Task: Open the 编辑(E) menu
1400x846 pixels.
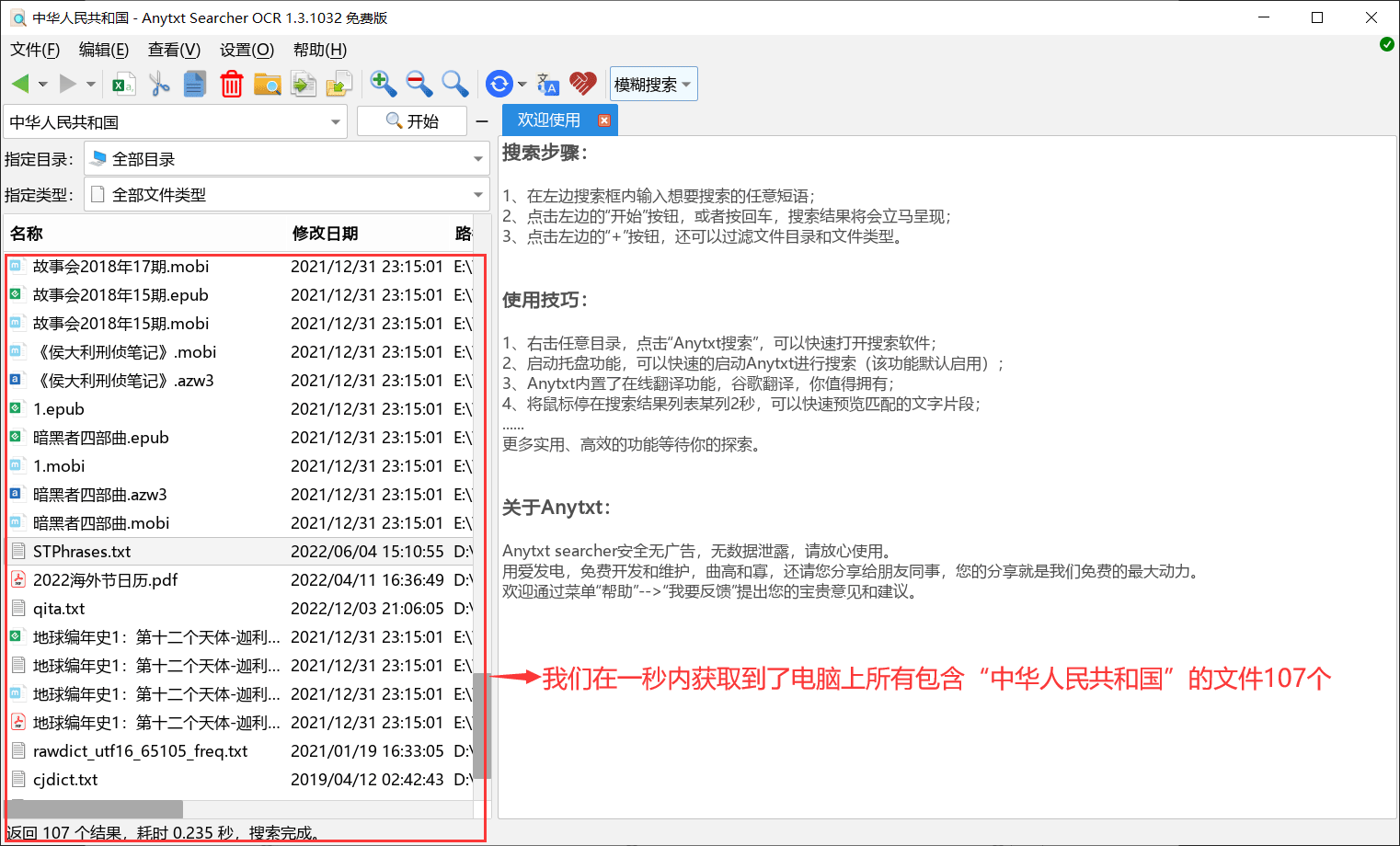Action: [x=104, y=50]
